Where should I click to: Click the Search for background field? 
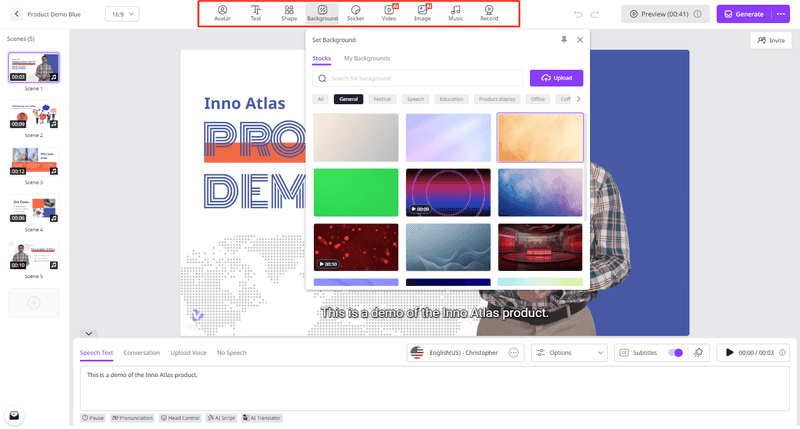(418, 78)
